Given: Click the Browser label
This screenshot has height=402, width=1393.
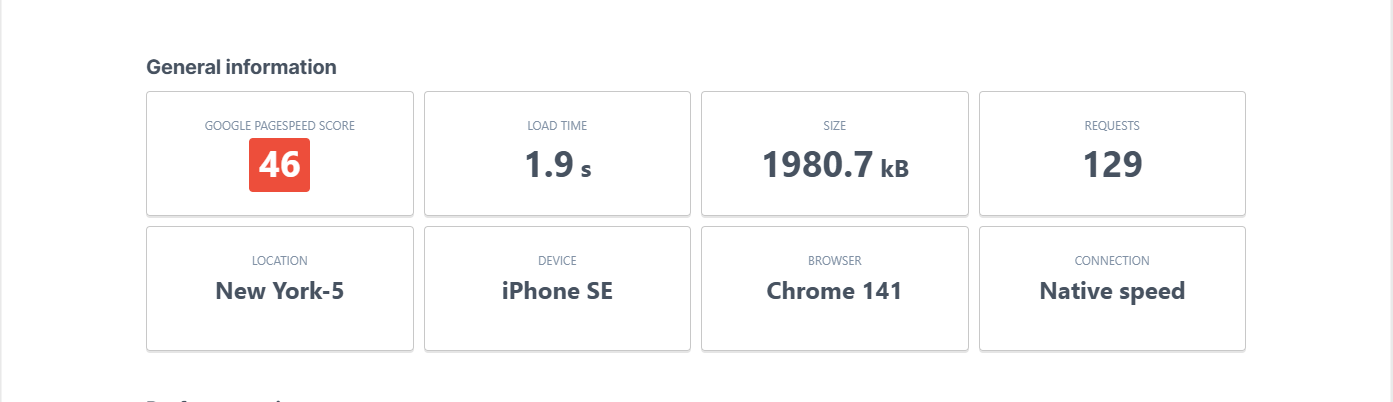Looking at the screenshot, I should (x=834, y=261).
